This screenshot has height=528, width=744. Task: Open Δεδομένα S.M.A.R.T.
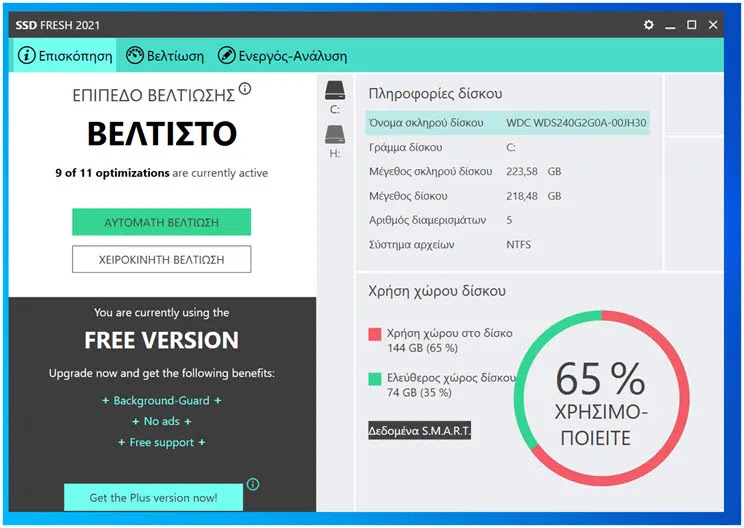[x=419, y=430]
